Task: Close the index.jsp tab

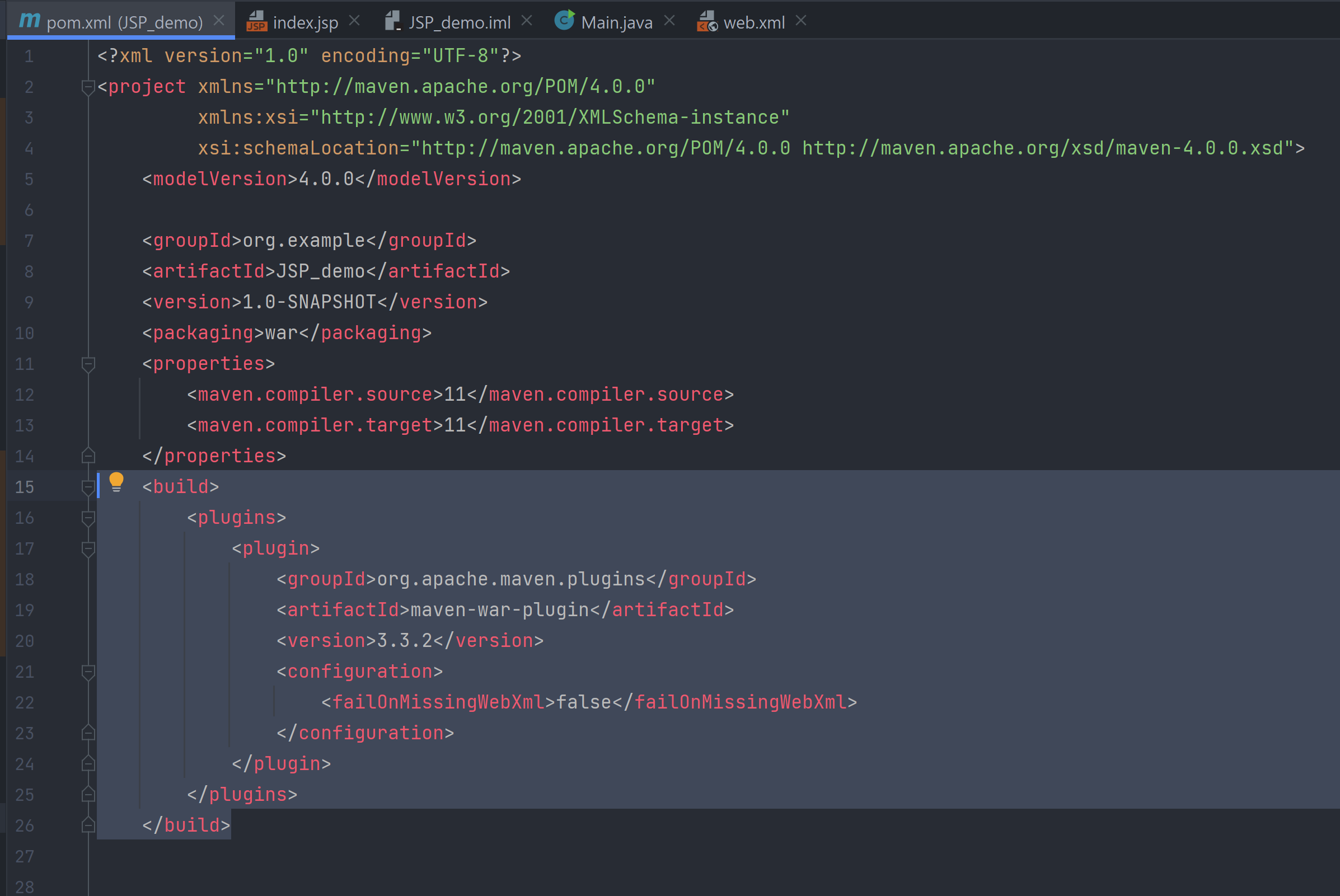Action: (x=354, y=21)
